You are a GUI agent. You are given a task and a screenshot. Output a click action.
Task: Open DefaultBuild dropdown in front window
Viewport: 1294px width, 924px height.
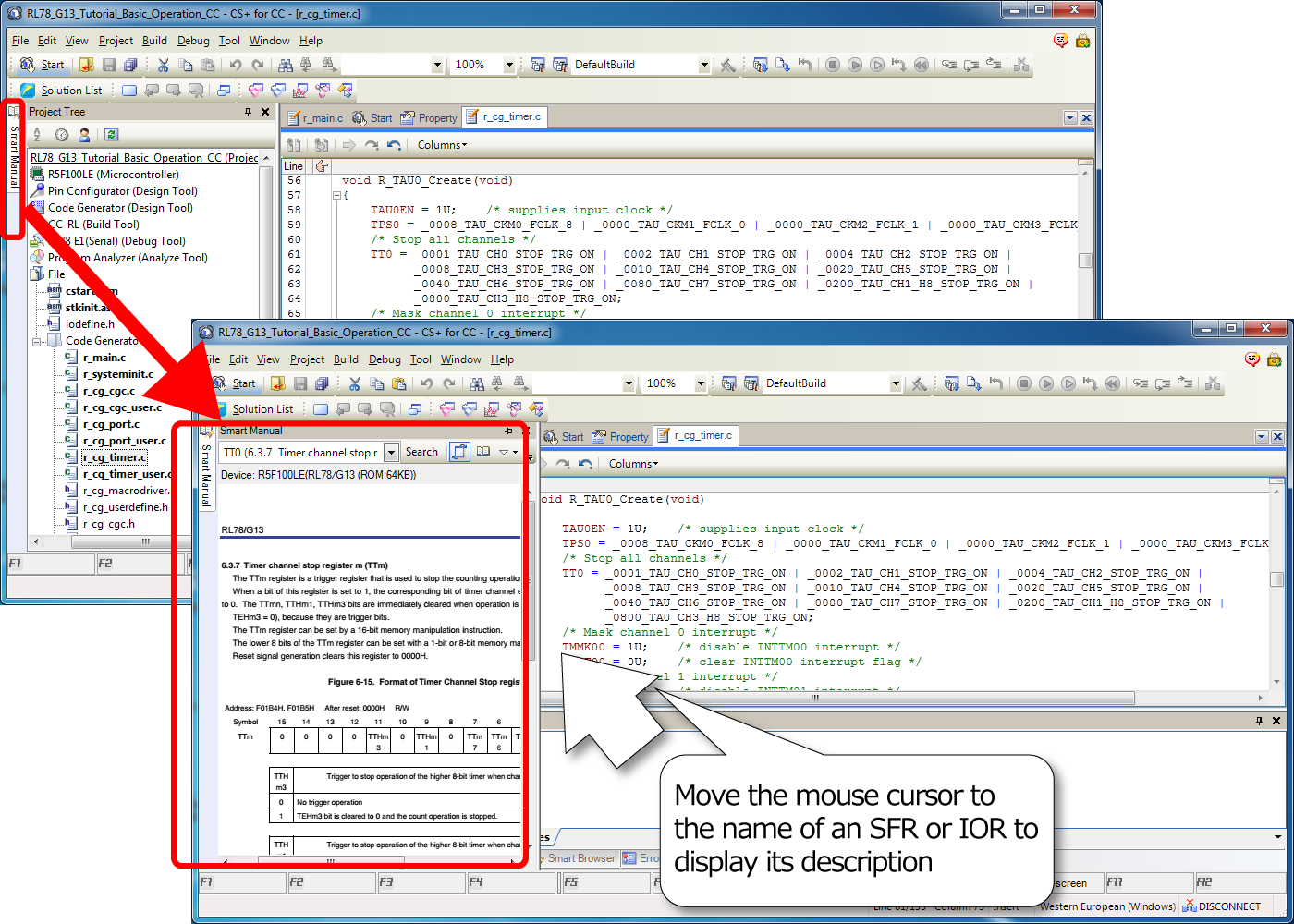coord(896,383)
